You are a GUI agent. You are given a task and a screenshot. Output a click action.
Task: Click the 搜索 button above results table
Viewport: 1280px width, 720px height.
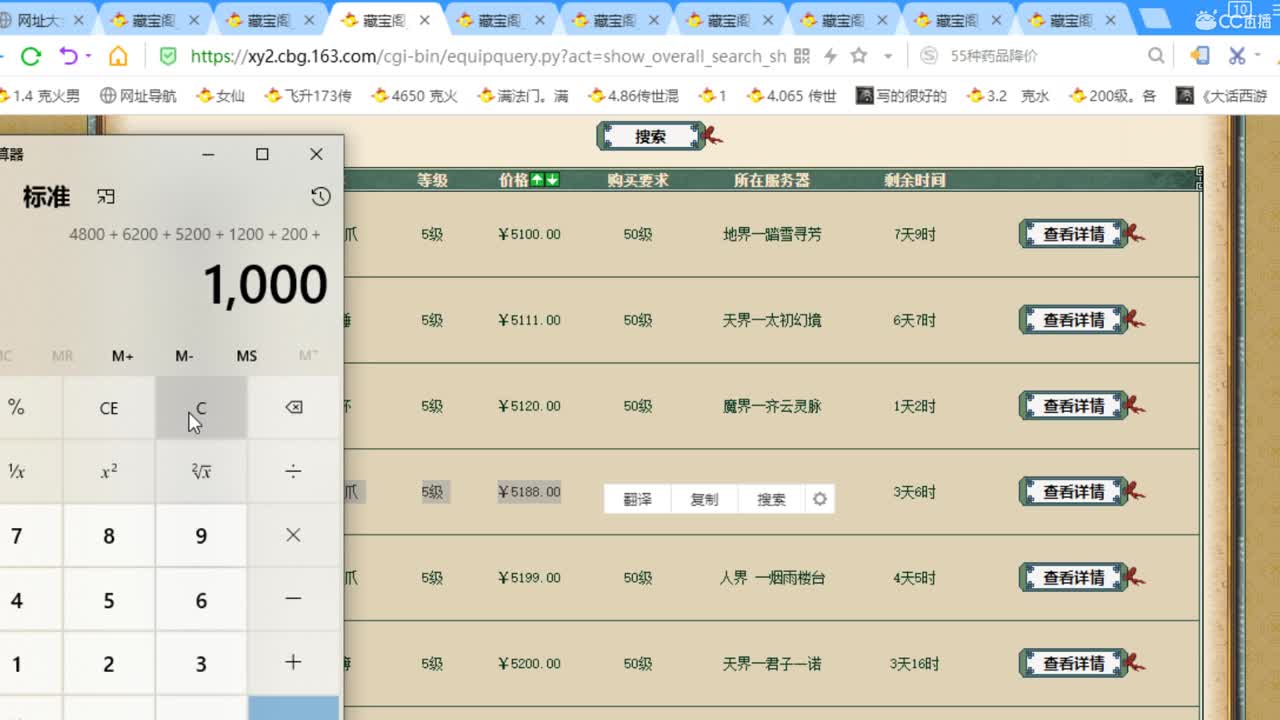[x=651, y=137]
